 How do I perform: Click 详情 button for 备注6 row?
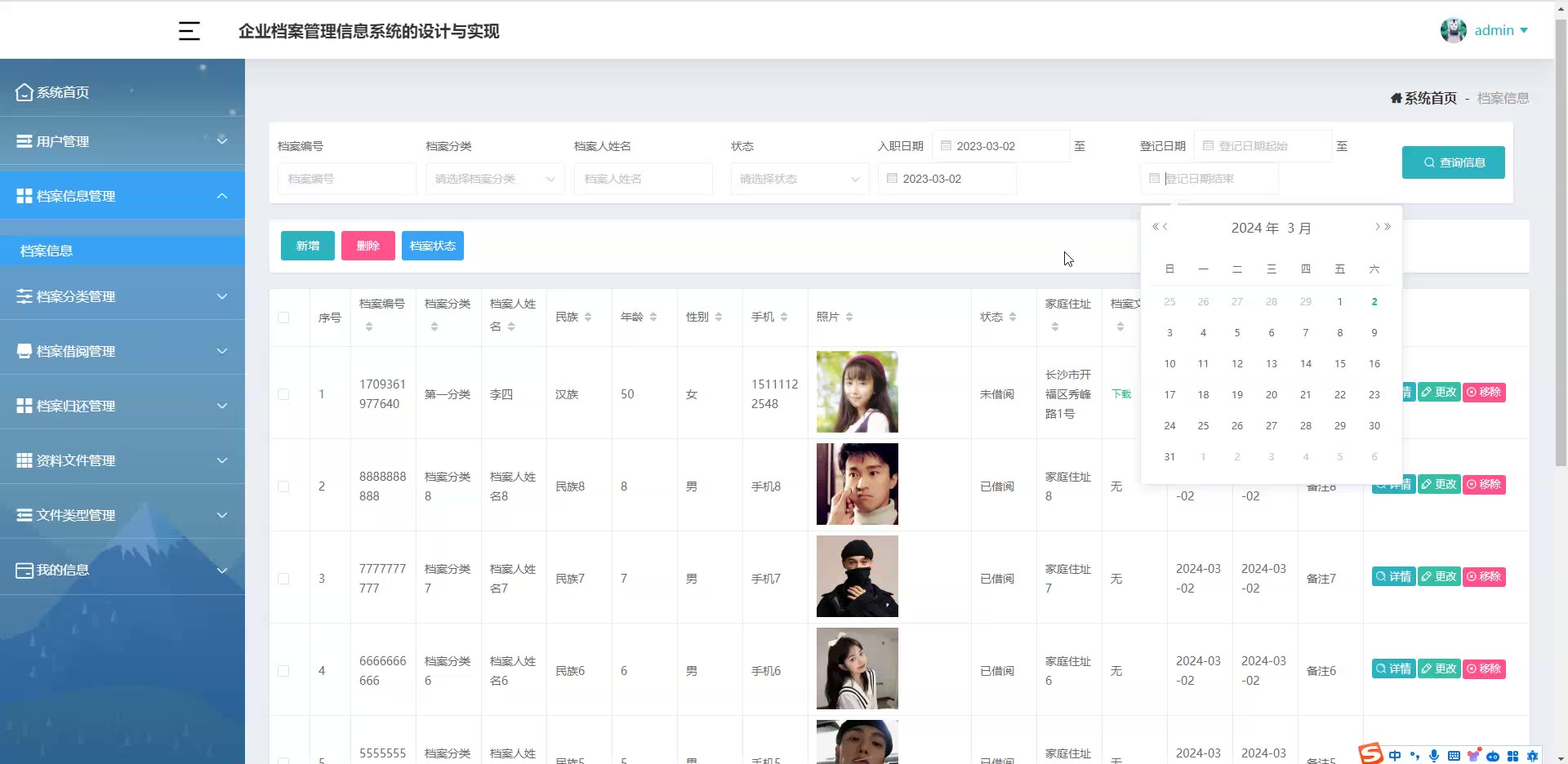[1393, 668]
